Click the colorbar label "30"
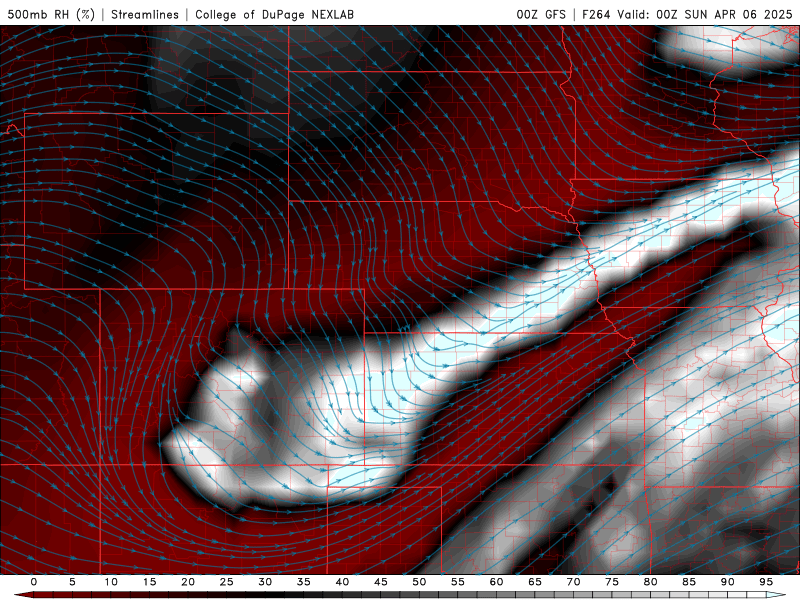 point(265,582)
